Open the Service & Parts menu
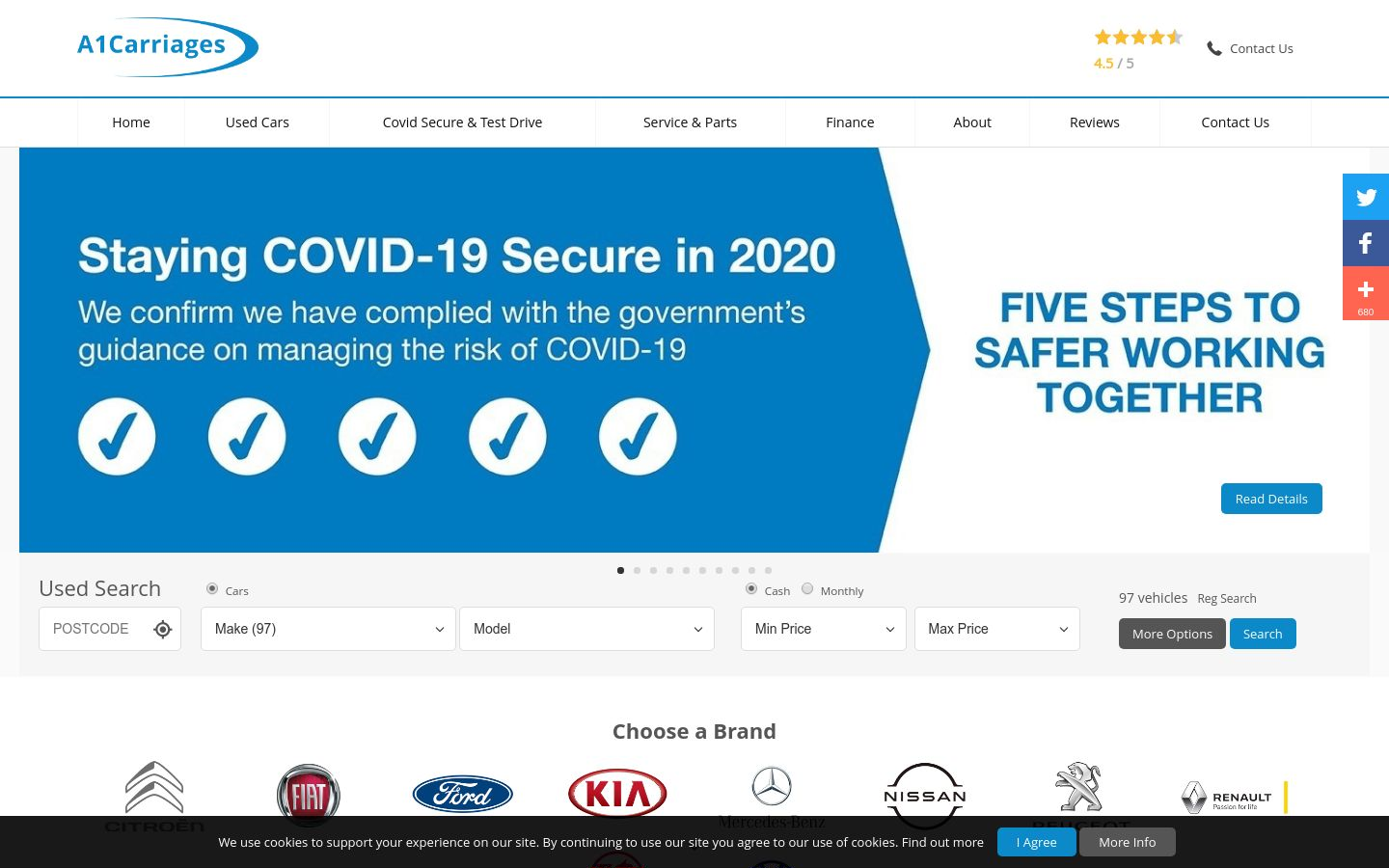 click(x=691, y=122)
